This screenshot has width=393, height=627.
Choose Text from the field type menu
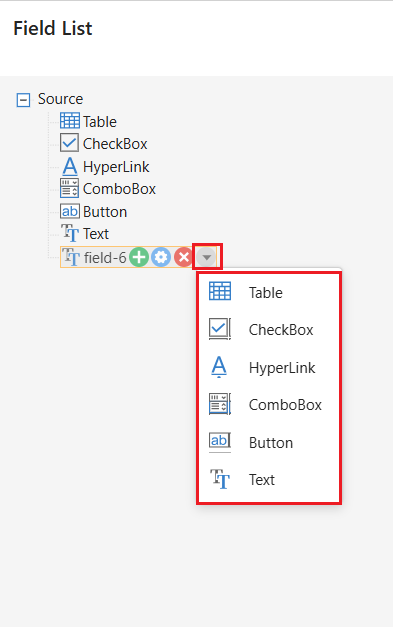point(269,479)
